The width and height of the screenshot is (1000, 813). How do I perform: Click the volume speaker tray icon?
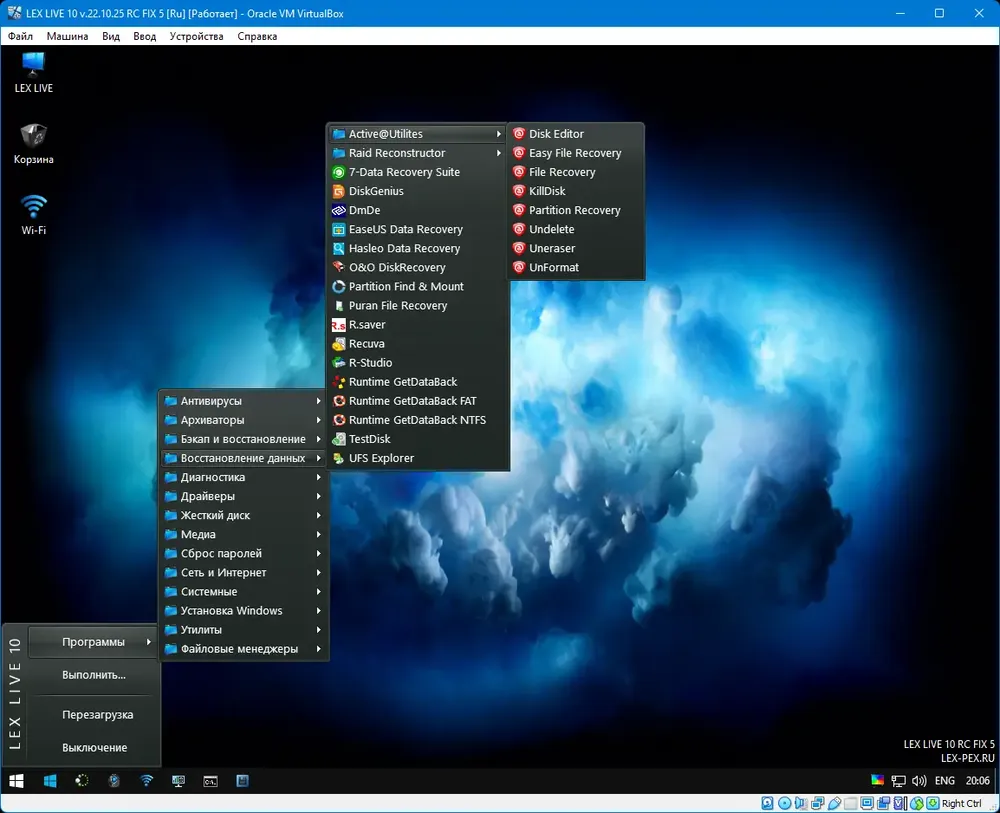[918, 780]
